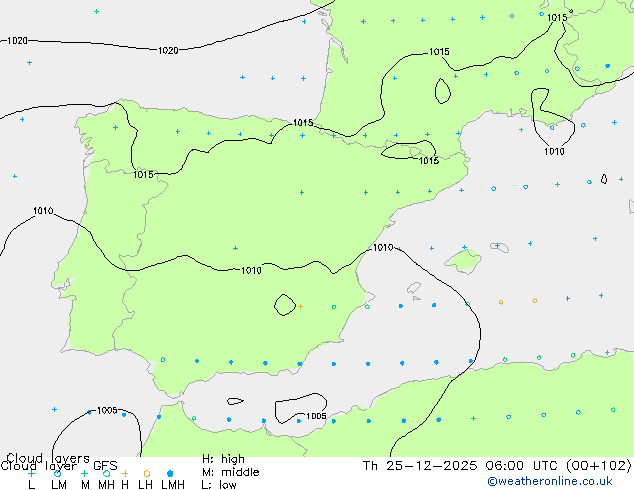The image size is (634, 490).
Task: Click the 1015 isobar label over northern Portugal
Action: [144, 175]
